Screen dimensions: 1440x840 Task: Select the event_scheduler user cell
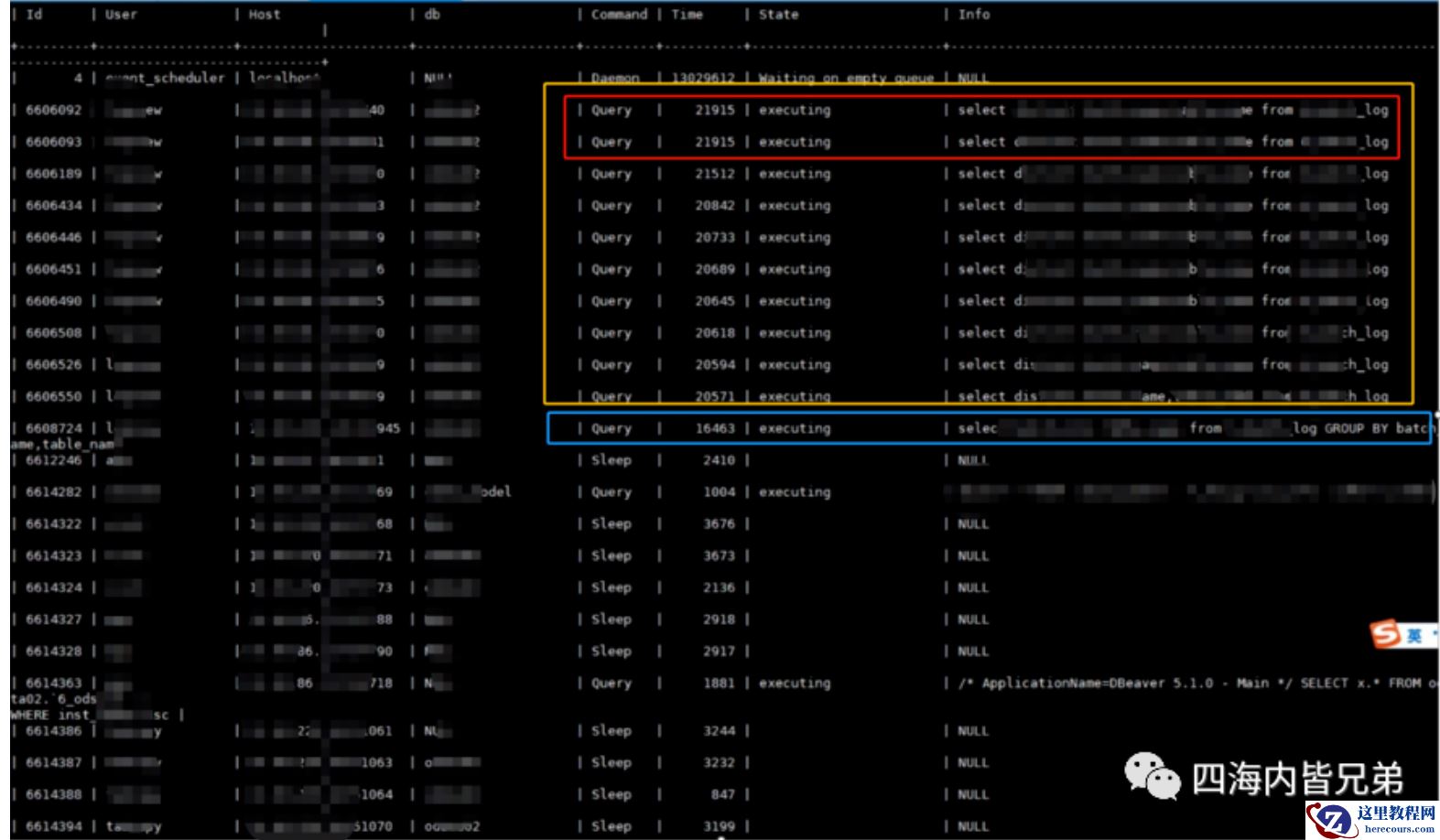pos(165,78)
